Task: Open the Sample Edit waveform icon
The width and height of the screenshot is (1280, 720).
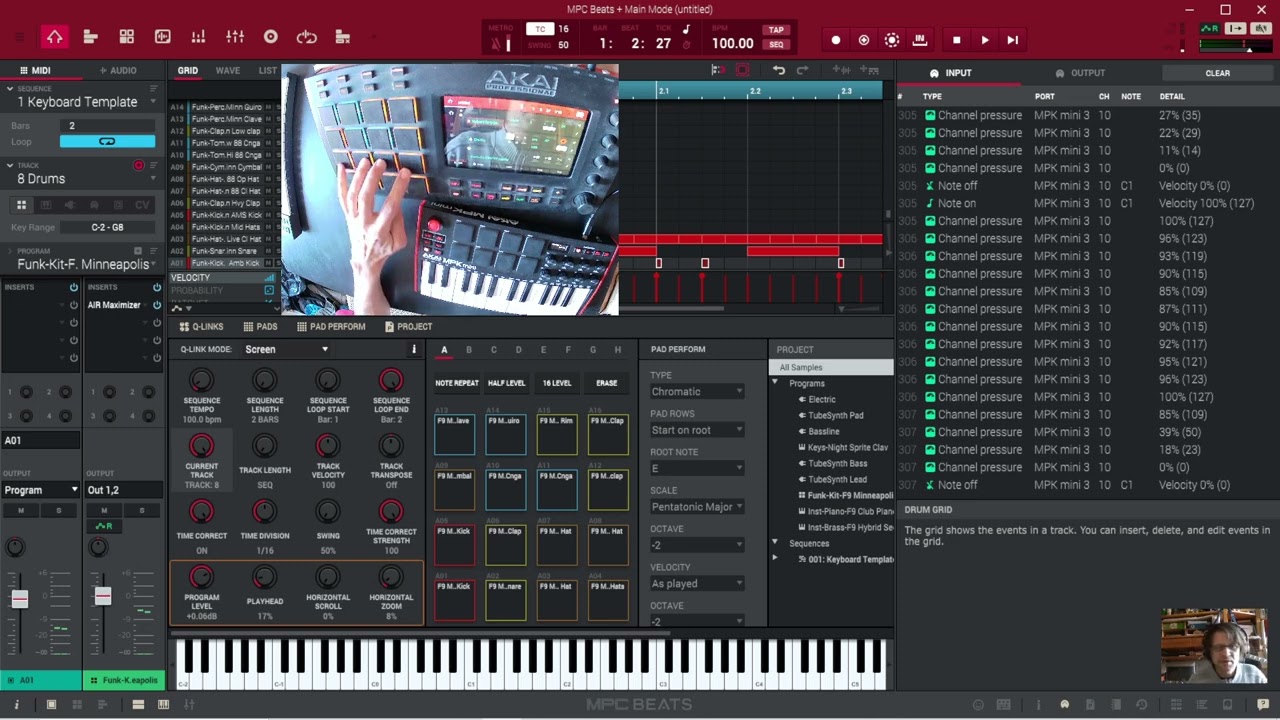Action: pyautogui.click(x=163, y=38)
